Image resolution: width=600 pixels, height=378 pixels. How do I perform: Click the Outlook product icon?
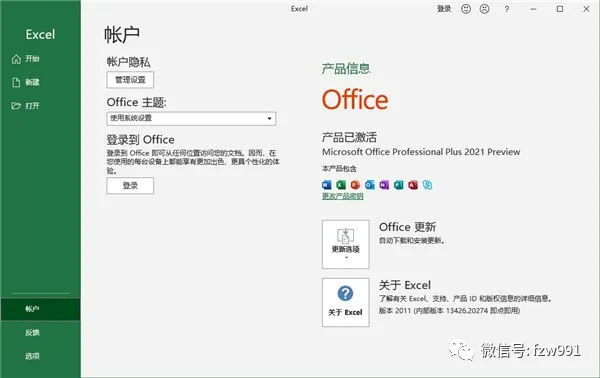tap(370, 185)
